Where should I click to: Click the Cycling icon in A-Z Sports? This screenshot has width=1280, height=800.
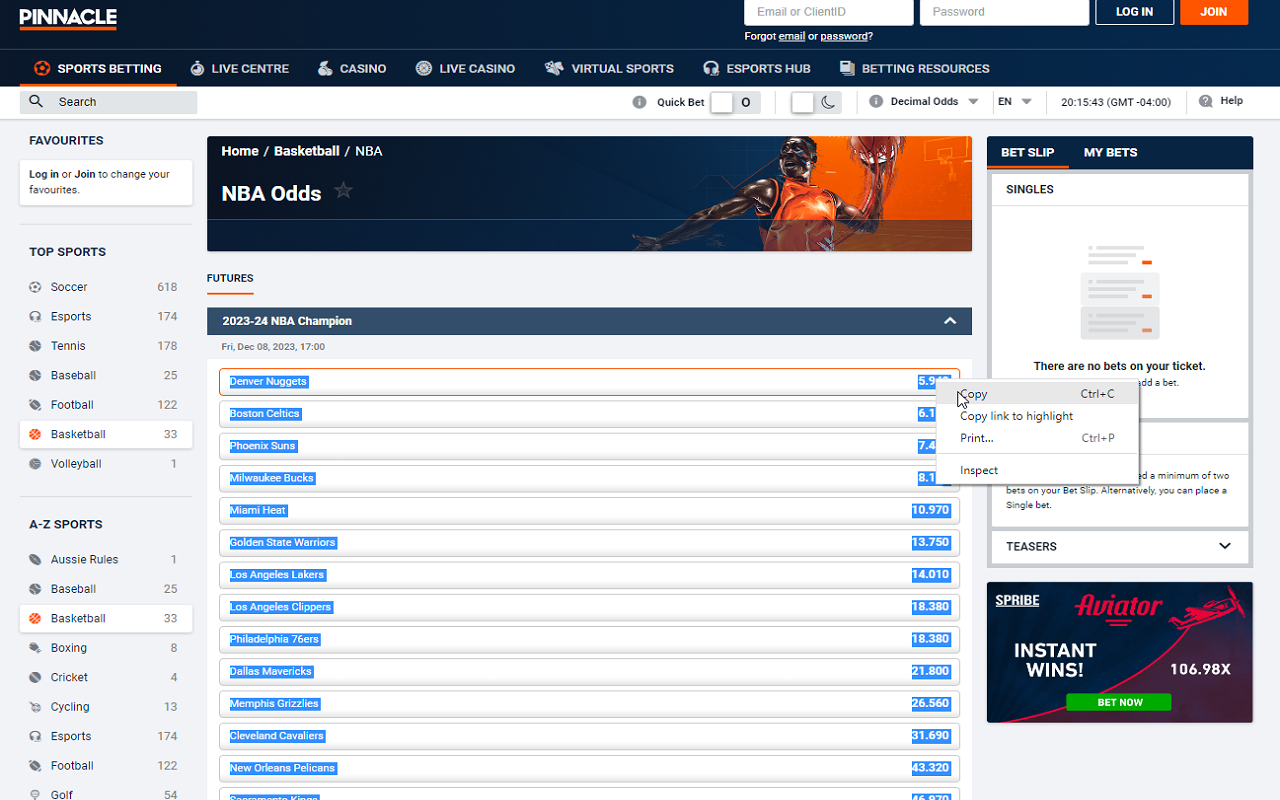click(36, 707)
